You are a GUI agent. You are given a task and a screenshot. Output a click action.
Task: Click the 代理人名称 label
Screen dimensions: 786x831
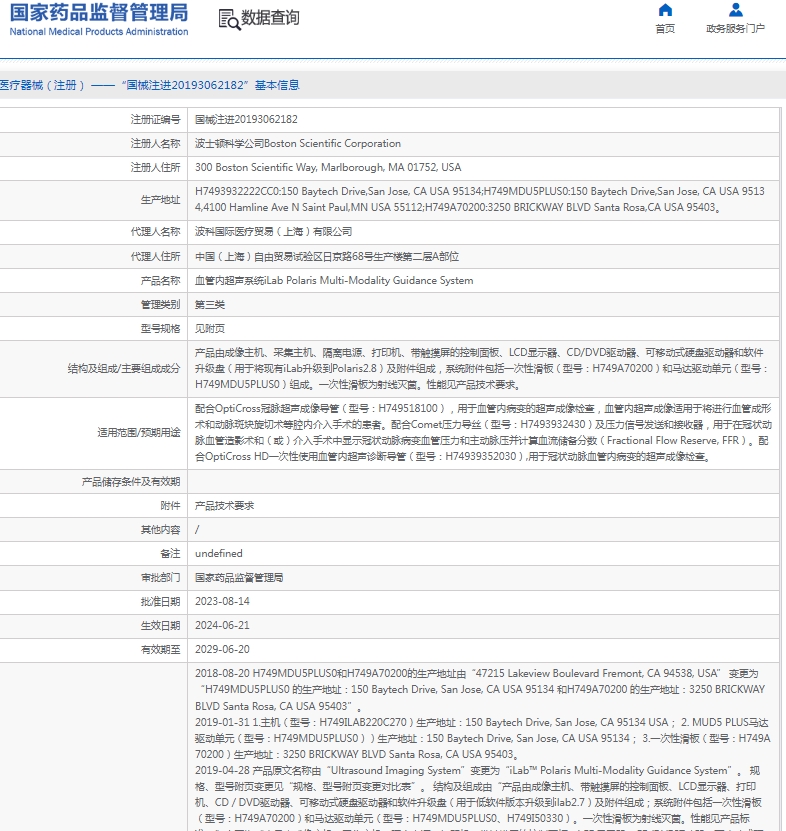(155, 232)
